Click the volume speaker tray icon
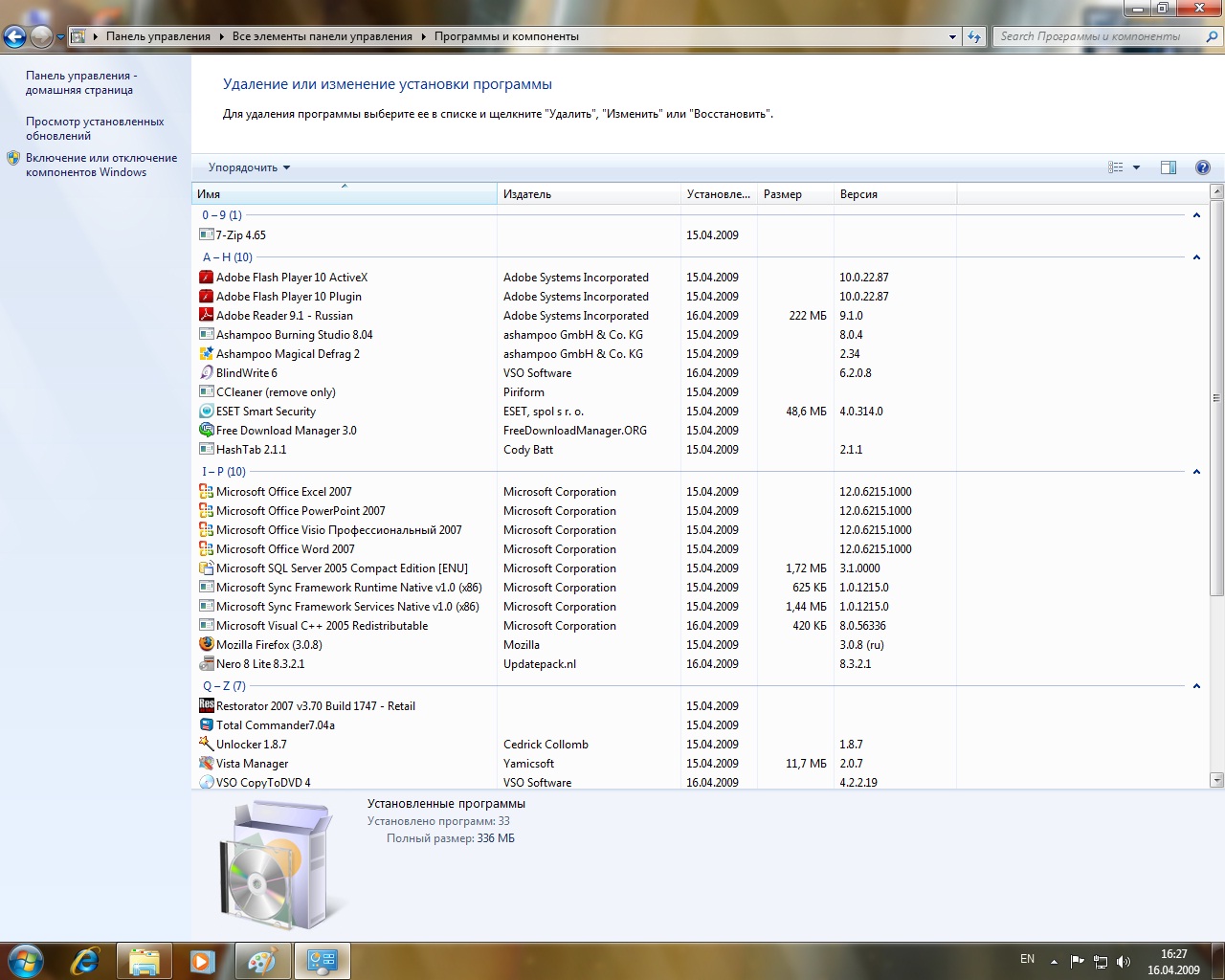1225x980 pixels. point(1124,961)
